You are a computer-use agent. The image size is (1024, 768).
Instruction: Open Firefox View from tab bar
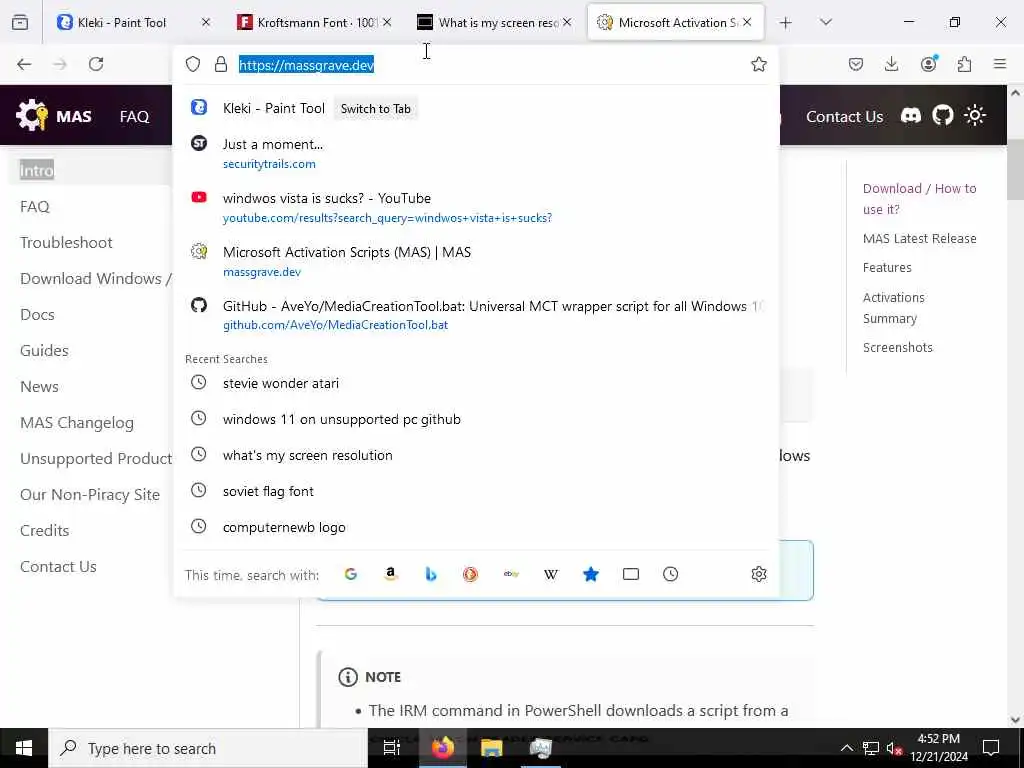tap(20, 23)
